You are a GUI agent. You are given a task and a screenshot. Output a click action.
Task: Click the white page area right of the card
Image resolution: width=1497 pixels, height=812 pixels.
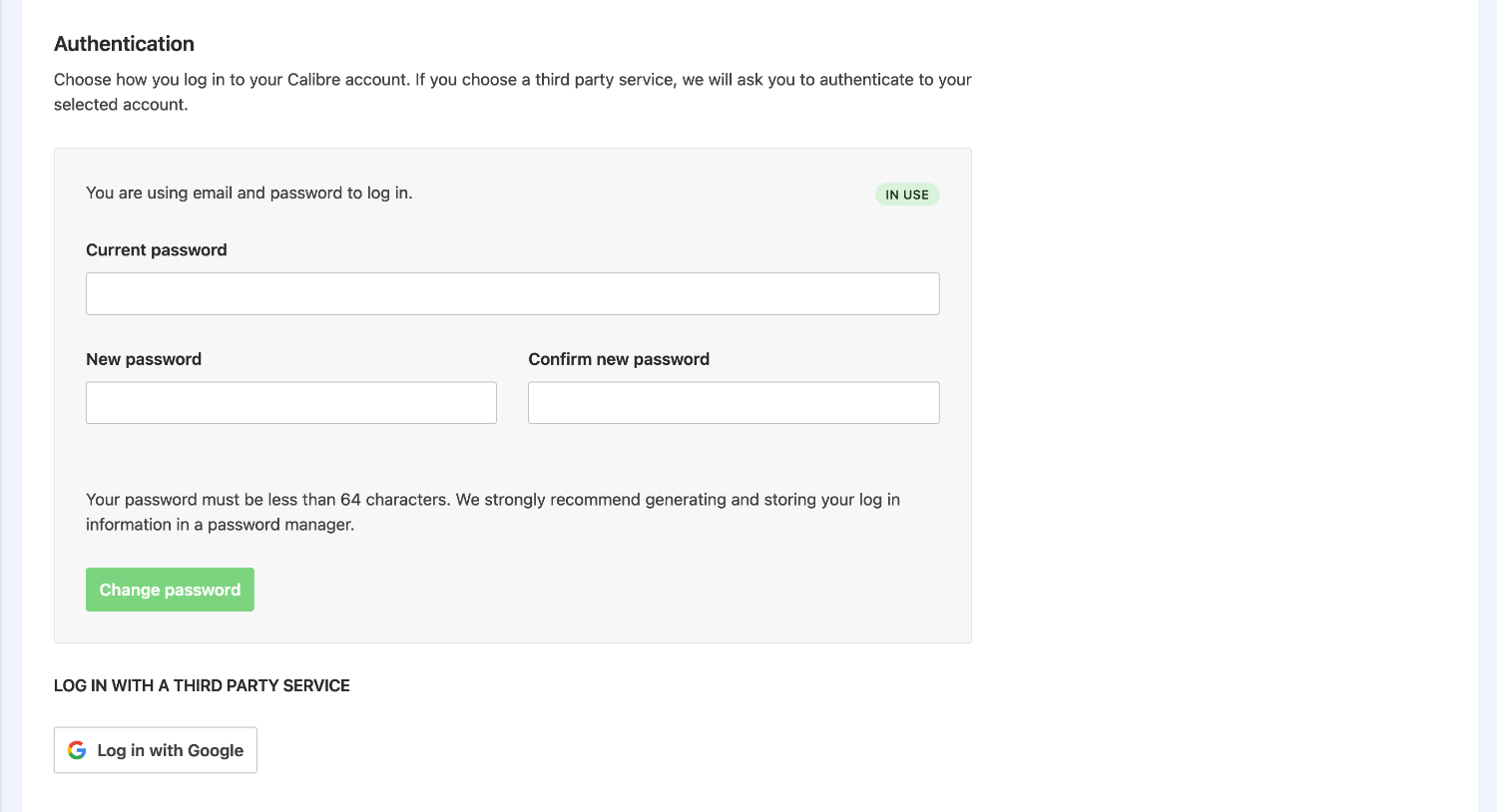point(1198,399)
